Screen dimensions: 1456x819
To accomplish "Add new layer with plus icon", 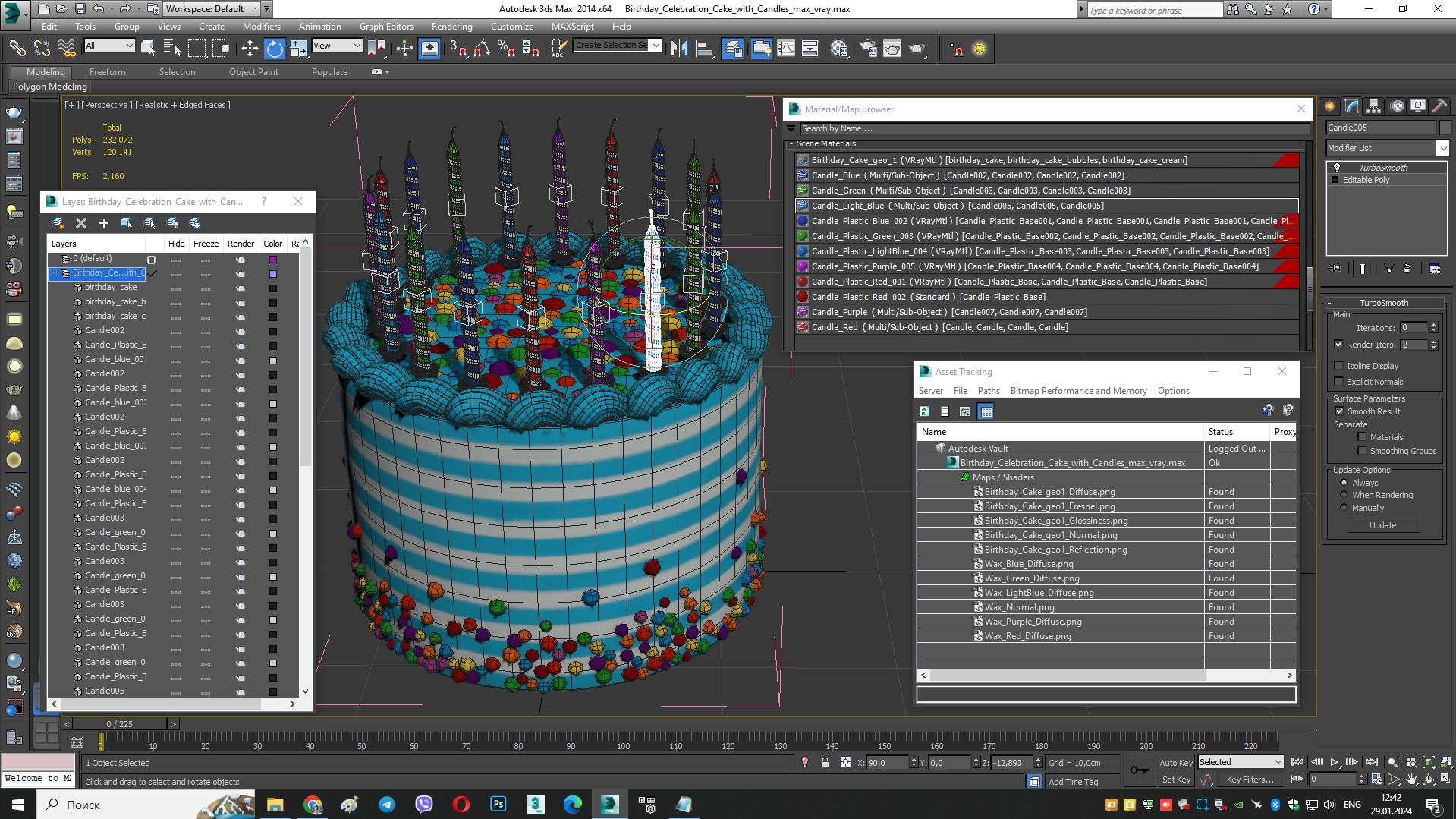I will click(104, 223).
